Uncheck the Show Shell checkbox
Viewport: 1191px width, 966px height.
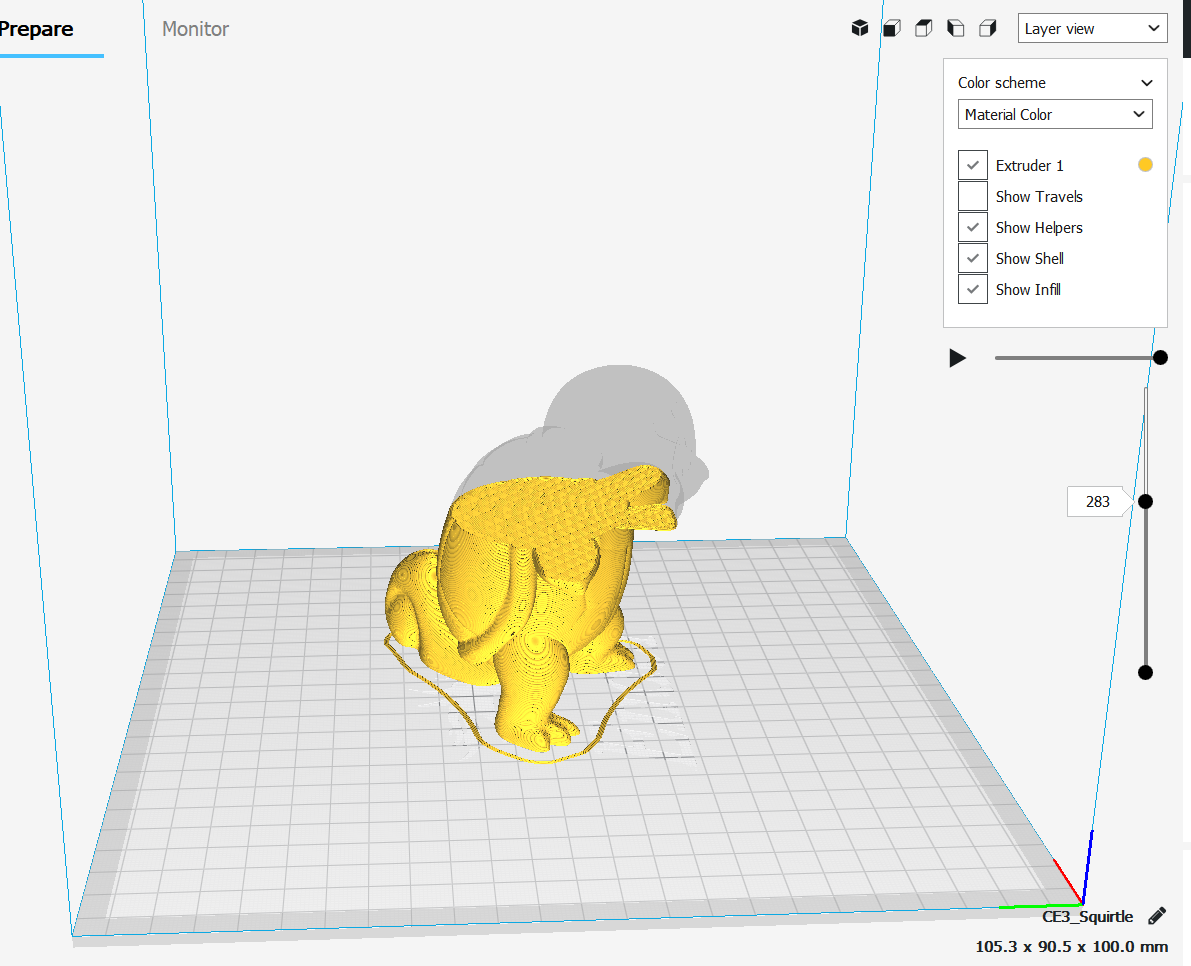click(x=972, y=258)
